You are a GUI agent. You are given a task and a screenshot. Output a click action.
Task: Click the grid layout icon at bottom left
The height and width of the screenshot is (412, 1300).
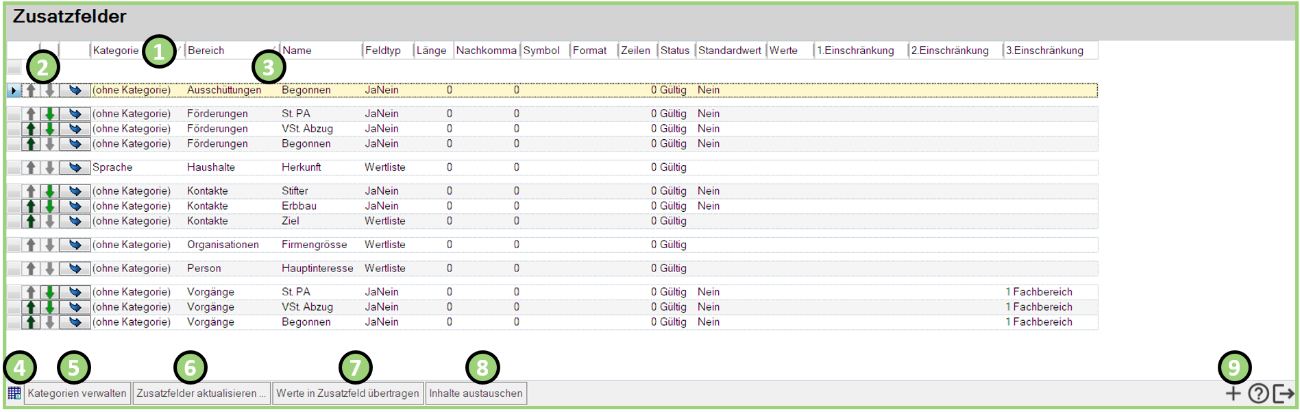(14, 394)
